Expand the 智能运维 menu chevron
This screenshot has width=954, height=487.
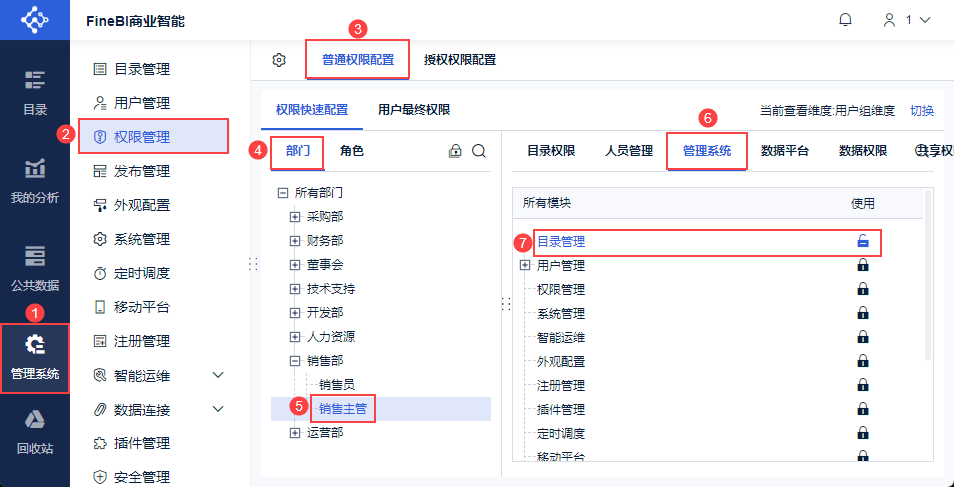219,376
